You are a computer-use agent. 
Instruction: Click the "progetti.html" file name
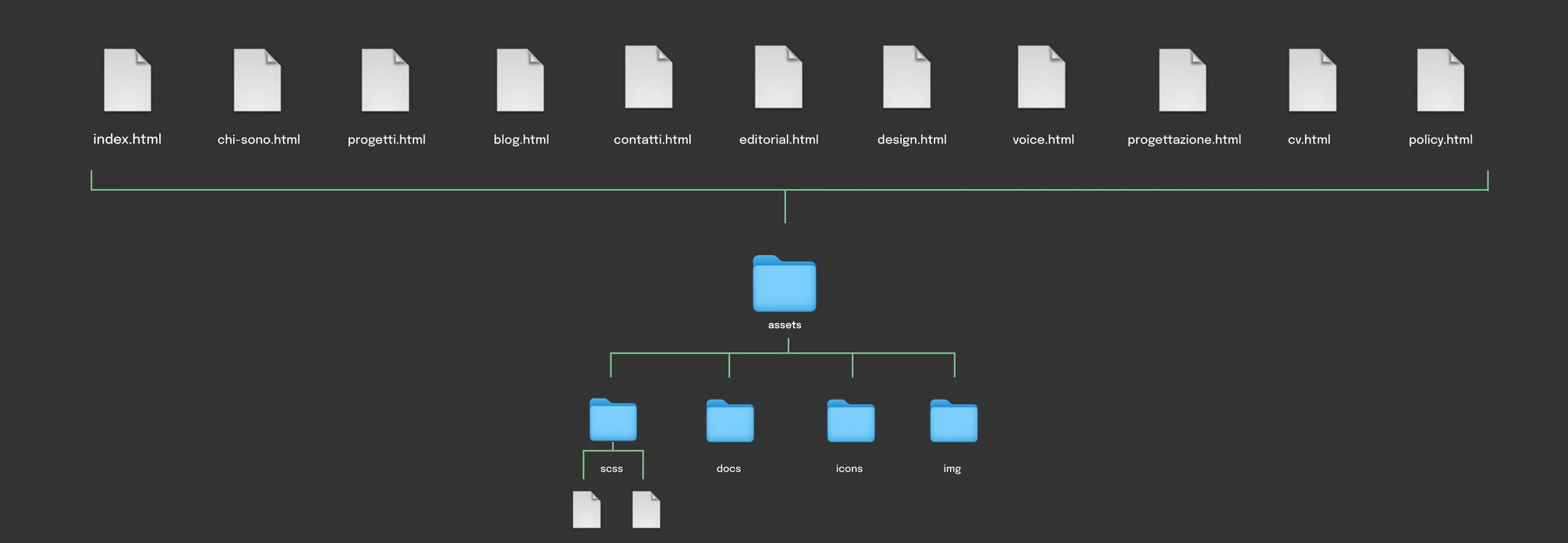[386, 140]
